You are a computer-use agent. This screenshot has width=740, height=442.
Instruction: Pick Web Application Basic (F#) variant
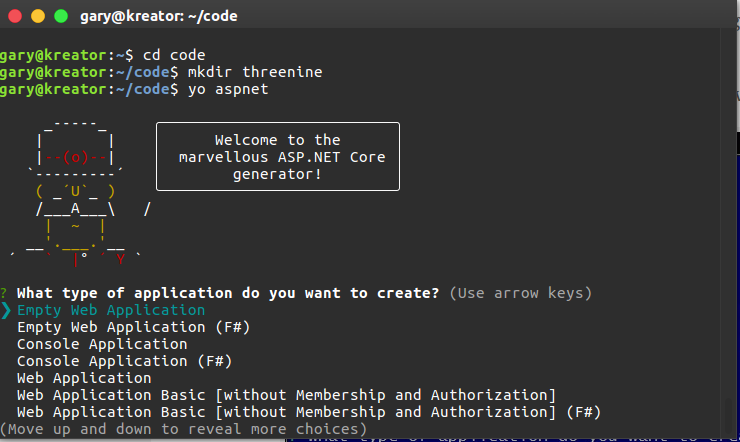tap(309, 412)
